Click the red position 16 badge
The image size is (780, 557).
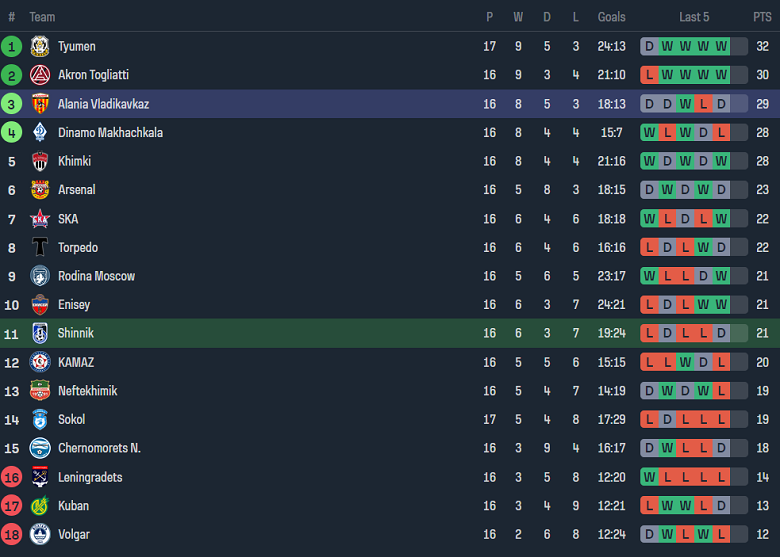[x=12, y=477]
